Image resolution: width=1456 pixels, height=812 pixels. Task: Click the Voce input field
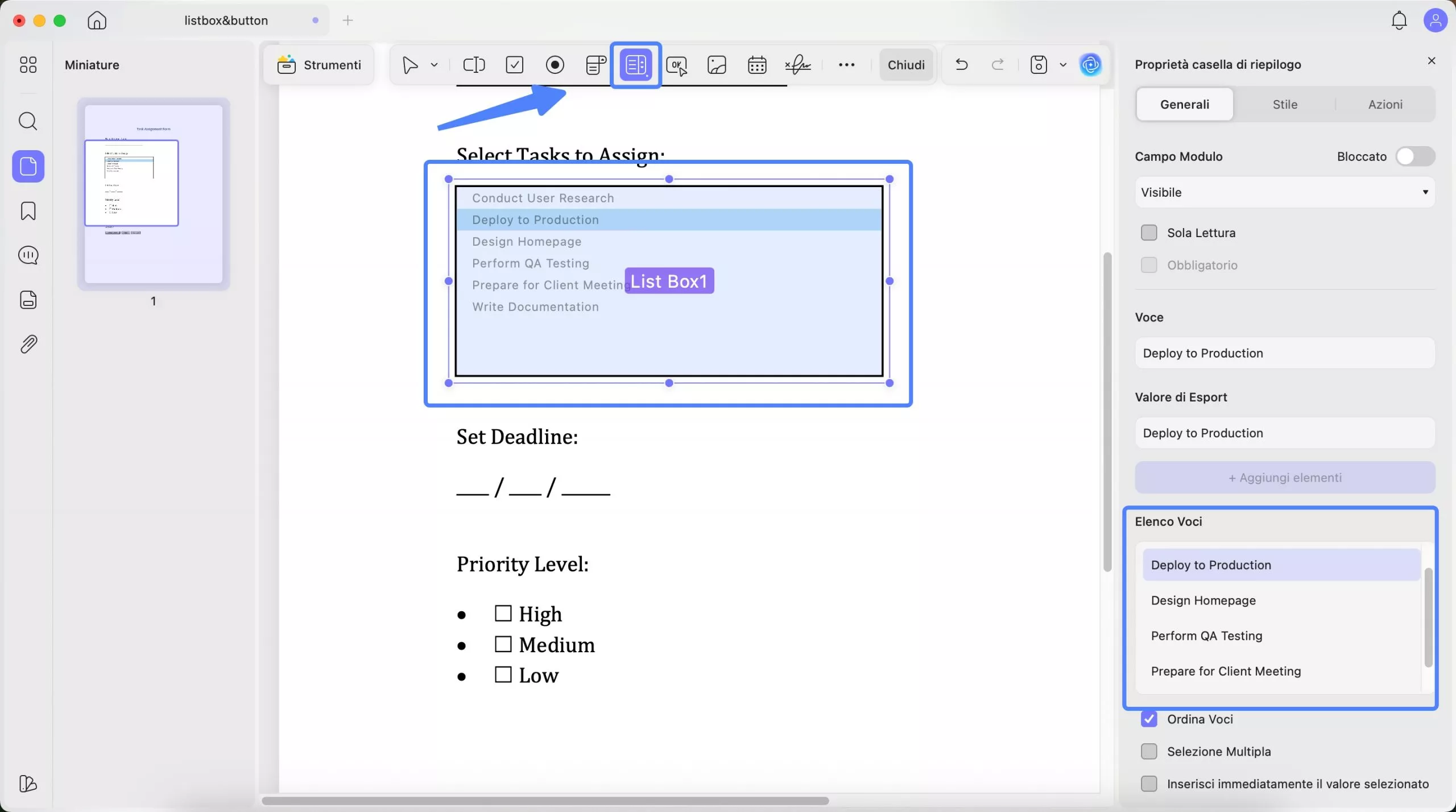coord(1285,353)
